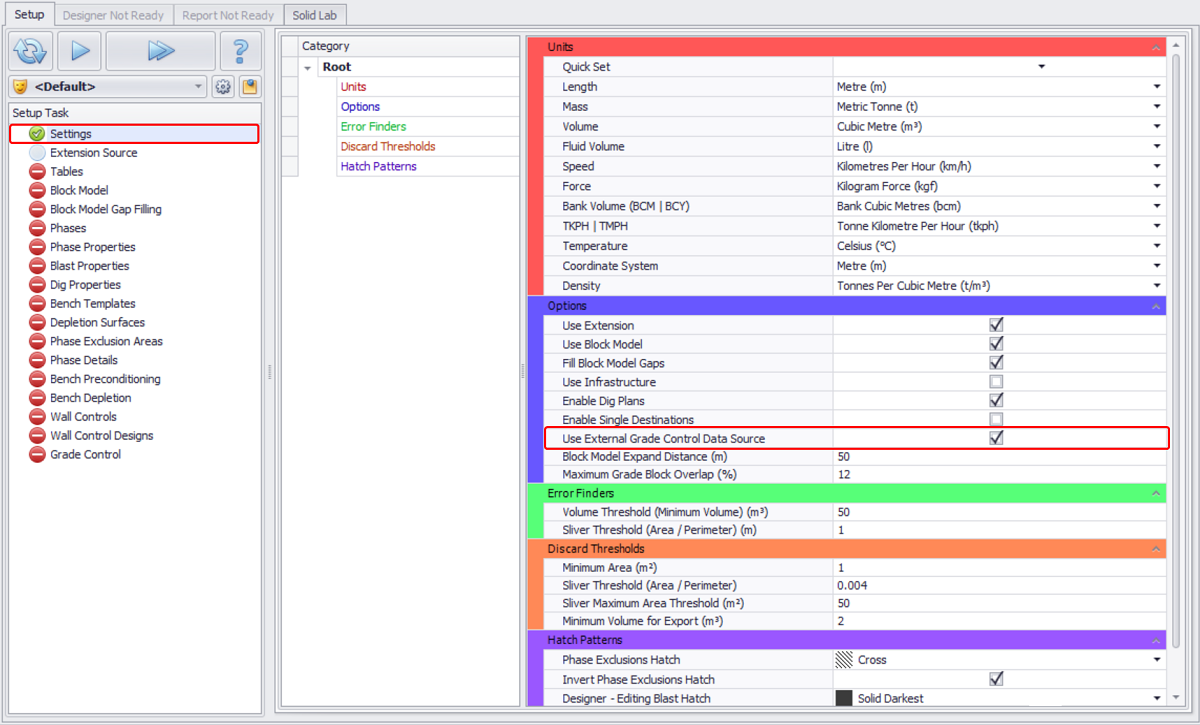
Task: Select the Setup tab
Action: [28, 15]
